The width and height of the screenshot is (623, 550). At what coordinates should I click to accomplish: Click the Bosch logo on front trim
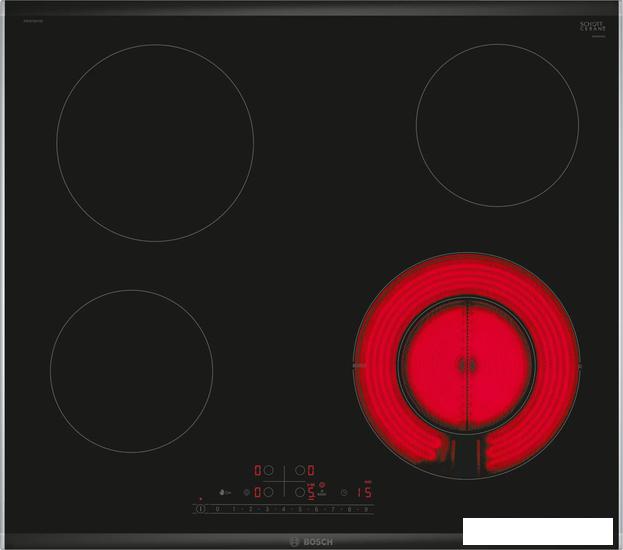[310, 541]
